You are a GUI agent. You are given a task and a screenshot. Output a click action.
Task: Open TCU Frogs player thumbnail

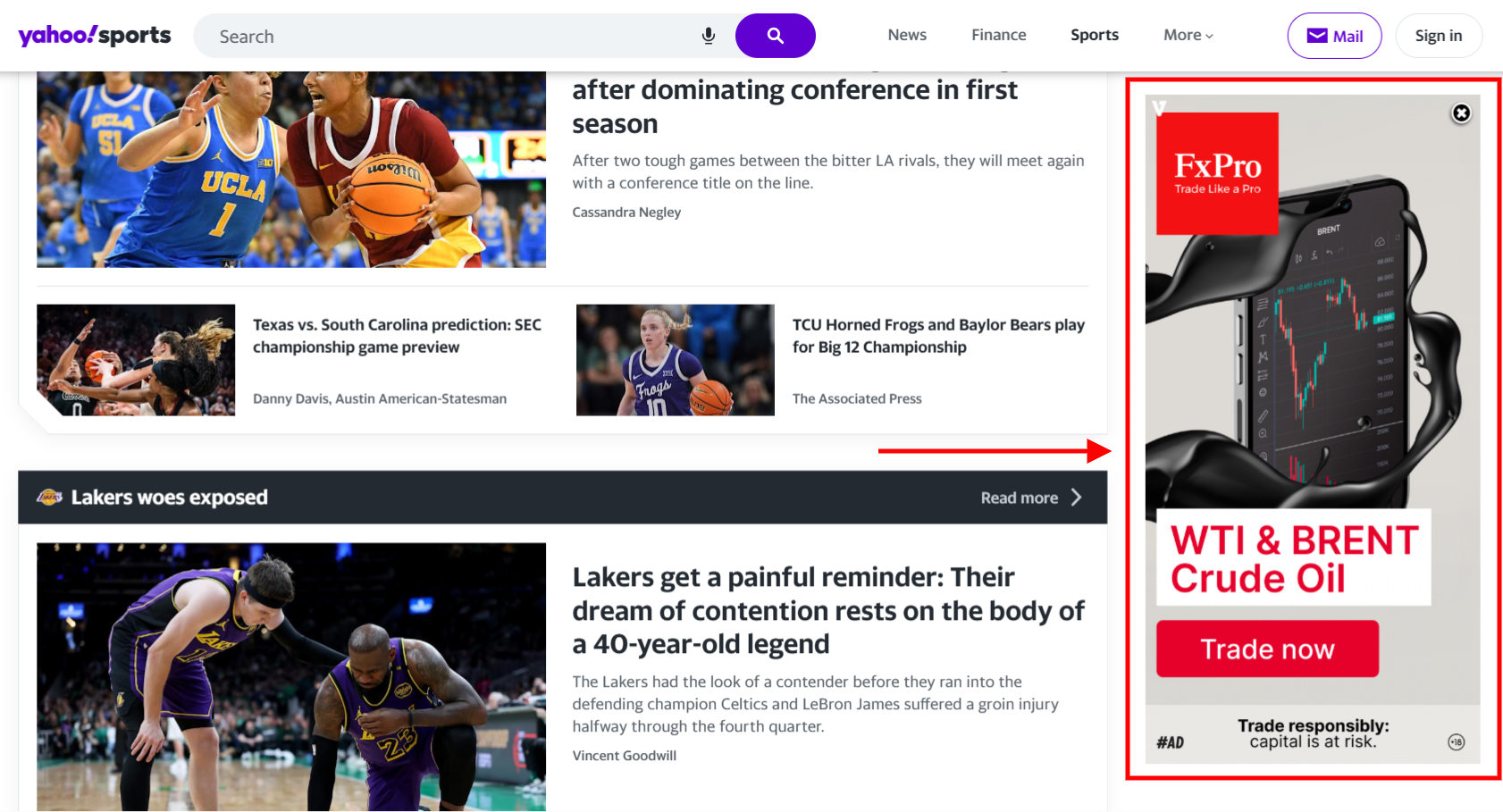point(676,360)
